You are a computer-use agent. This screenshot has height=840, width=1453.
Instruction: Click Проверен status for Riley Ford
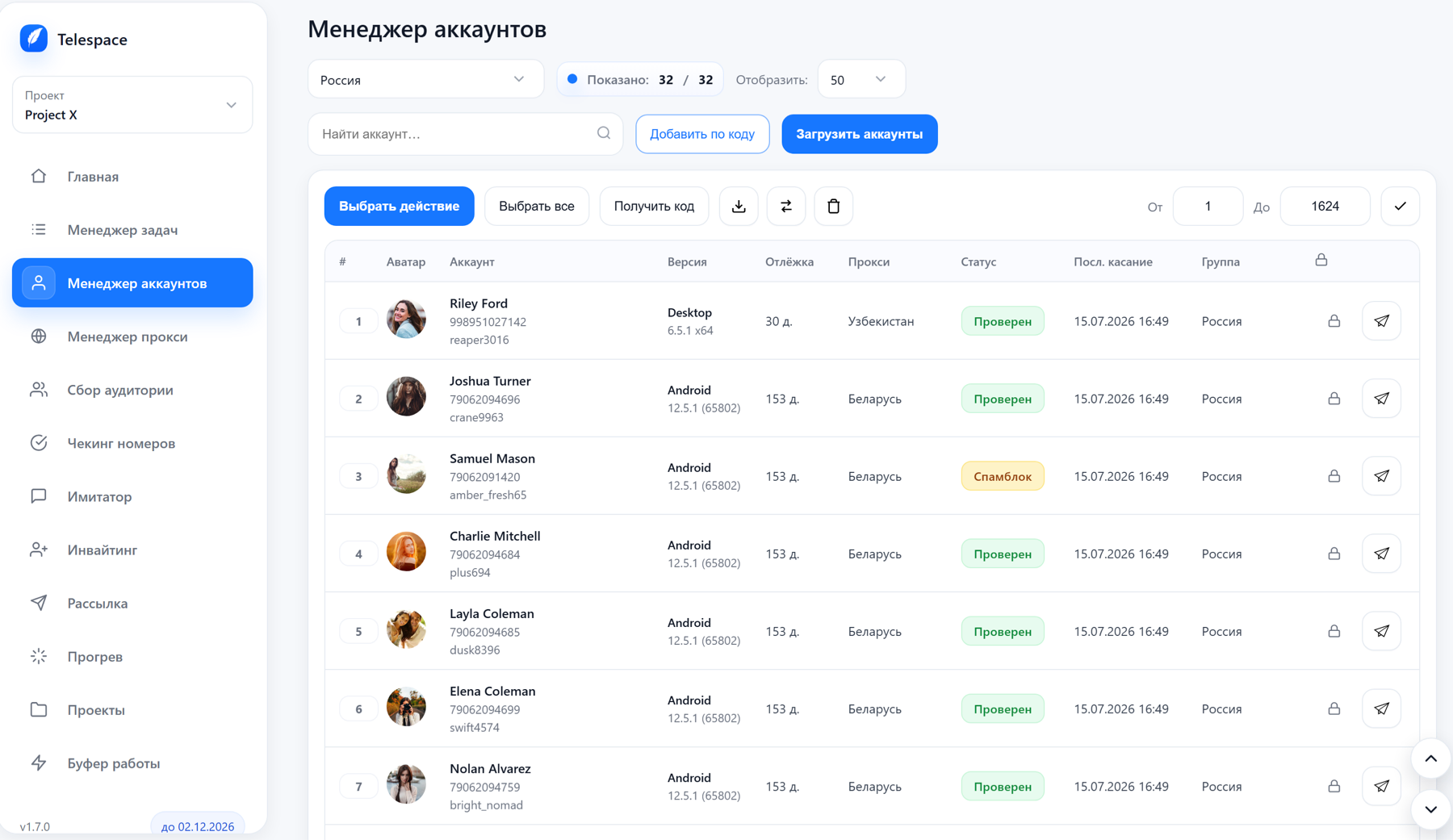click(1002, 321)
